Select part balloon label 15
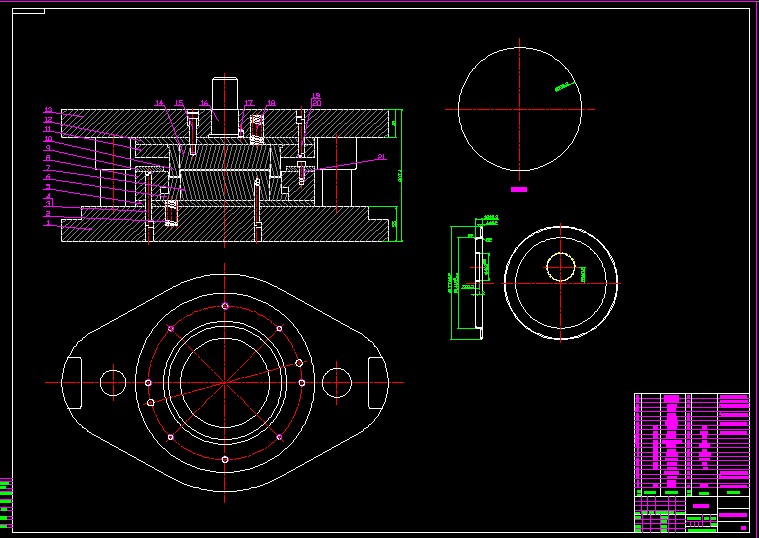The height and width of the screenshot is (538, 759). pyautogui.click(x=179, y=103)
